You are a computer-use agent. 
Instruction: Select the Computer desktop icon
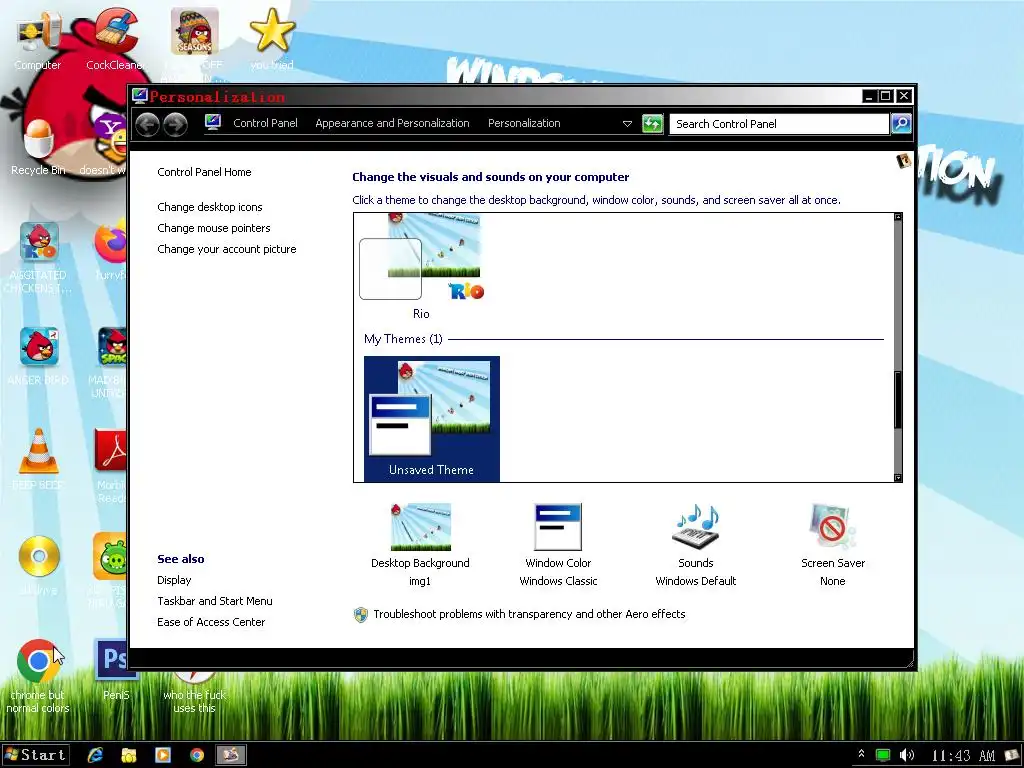click(x=38, y=34)
